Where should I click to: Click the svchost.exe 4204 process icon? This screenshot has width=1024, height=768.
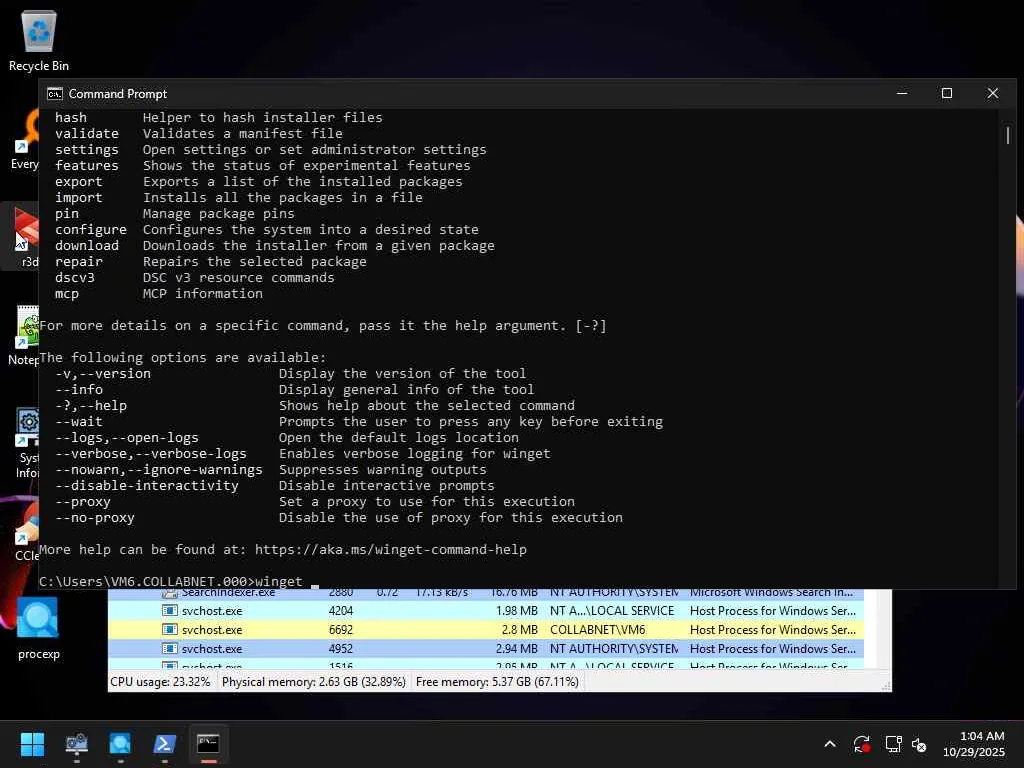(x=170, y=611)
